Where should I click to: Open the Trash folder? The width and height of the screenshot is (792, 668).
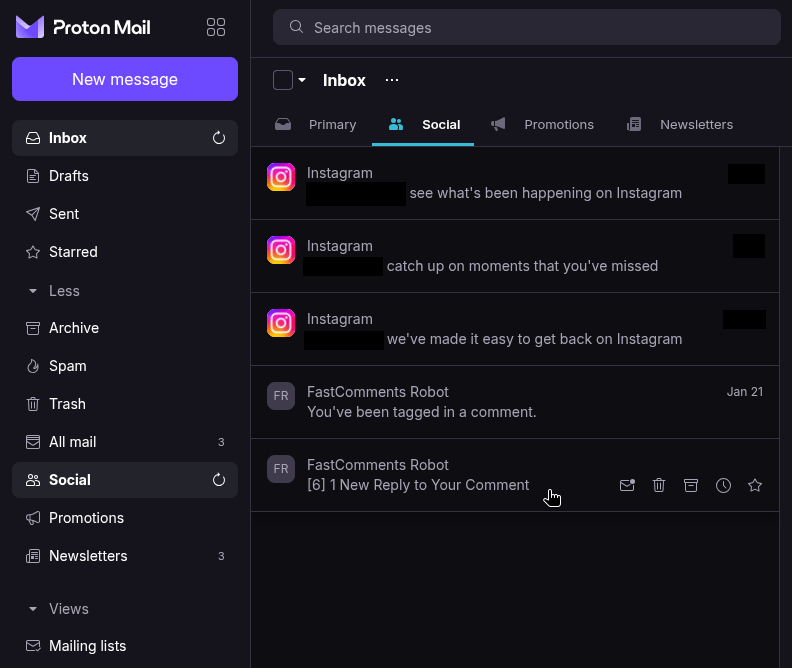(x=125, y=404)
